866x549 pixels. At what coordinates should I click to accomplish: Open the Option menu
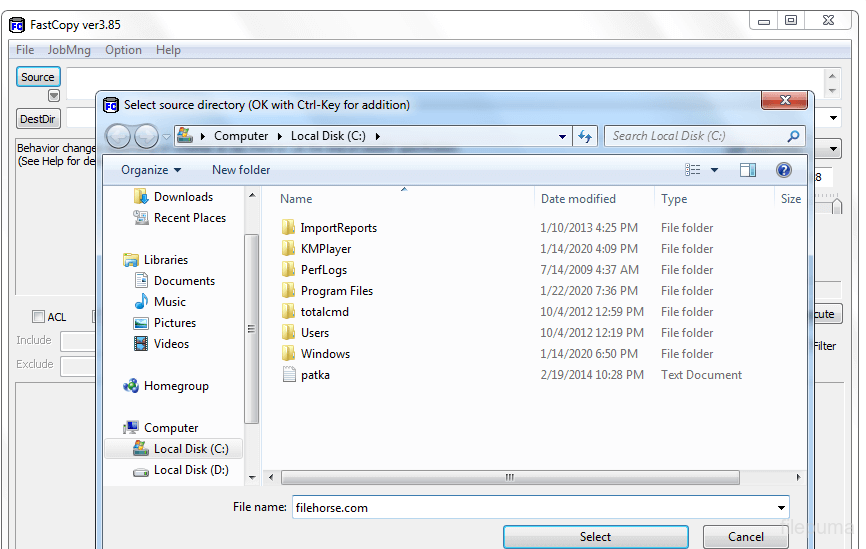pyautogui.click(x=123, y=50)
